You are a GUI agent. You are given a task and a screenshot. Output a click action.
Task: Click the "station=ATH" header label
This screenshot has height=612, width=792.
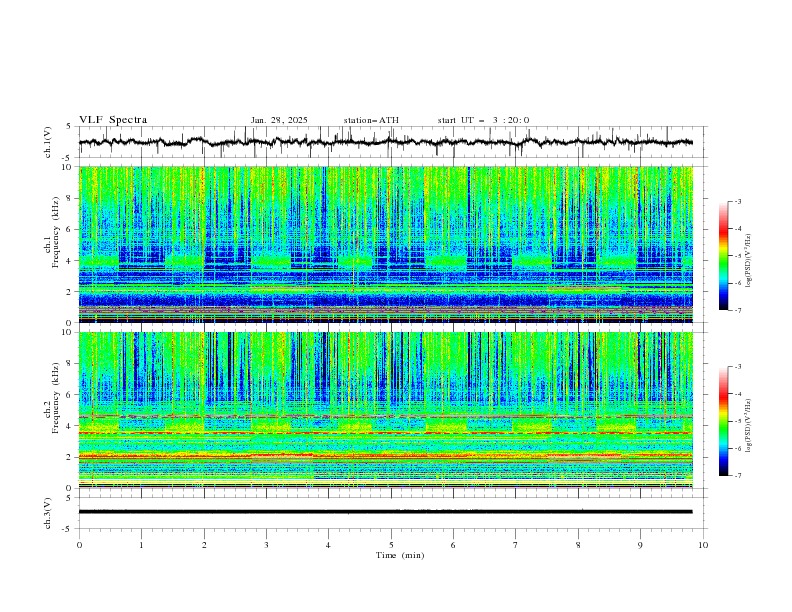pyautogui.click(x=371, y=120)
